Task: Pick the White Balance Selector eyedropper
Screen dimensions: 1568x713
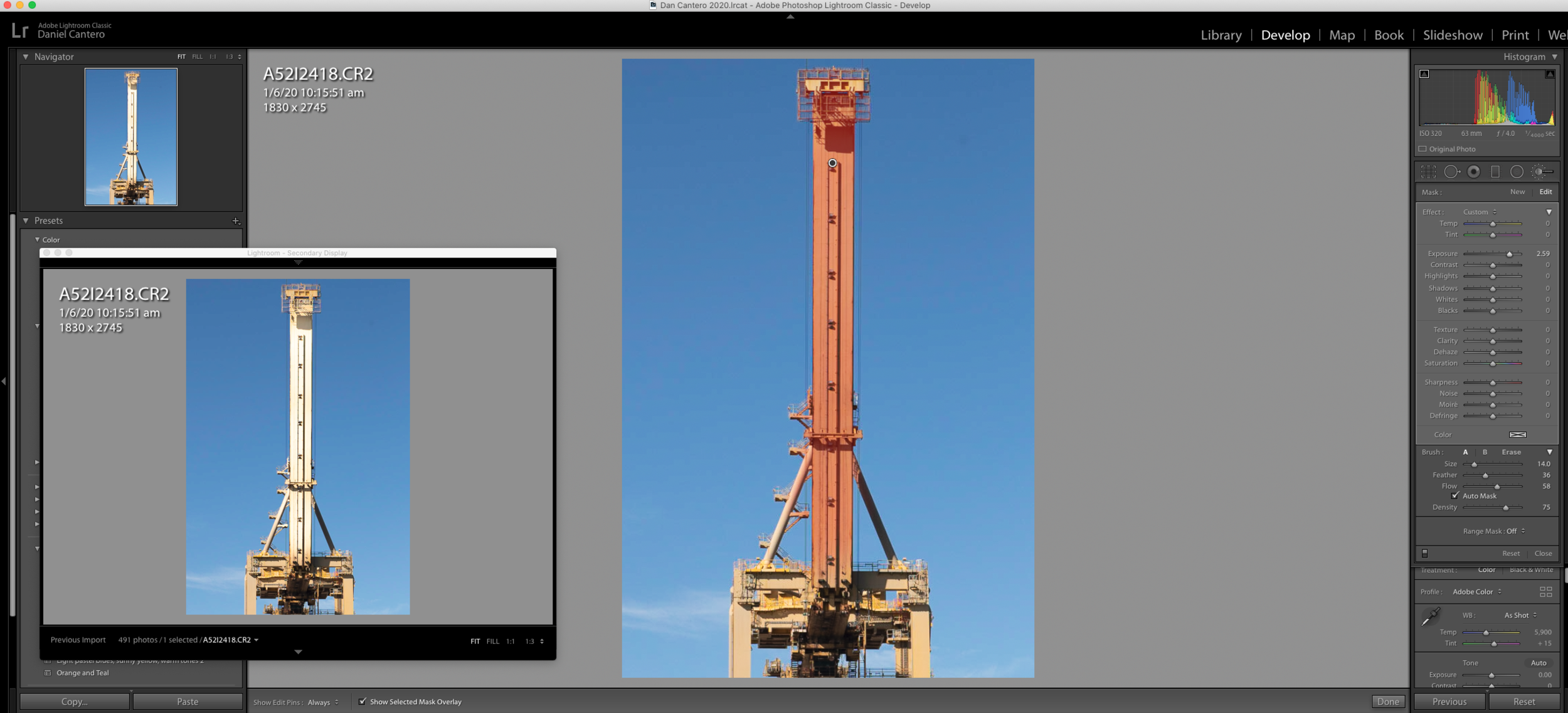Action: tap(1431, 616)
